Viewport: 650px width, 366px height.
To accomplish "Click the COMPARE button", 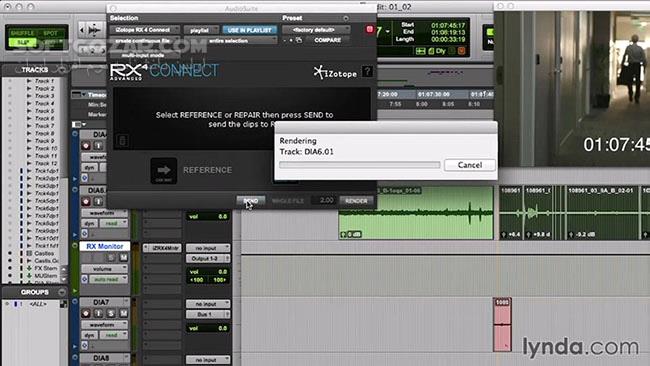I will click(327, 40).
